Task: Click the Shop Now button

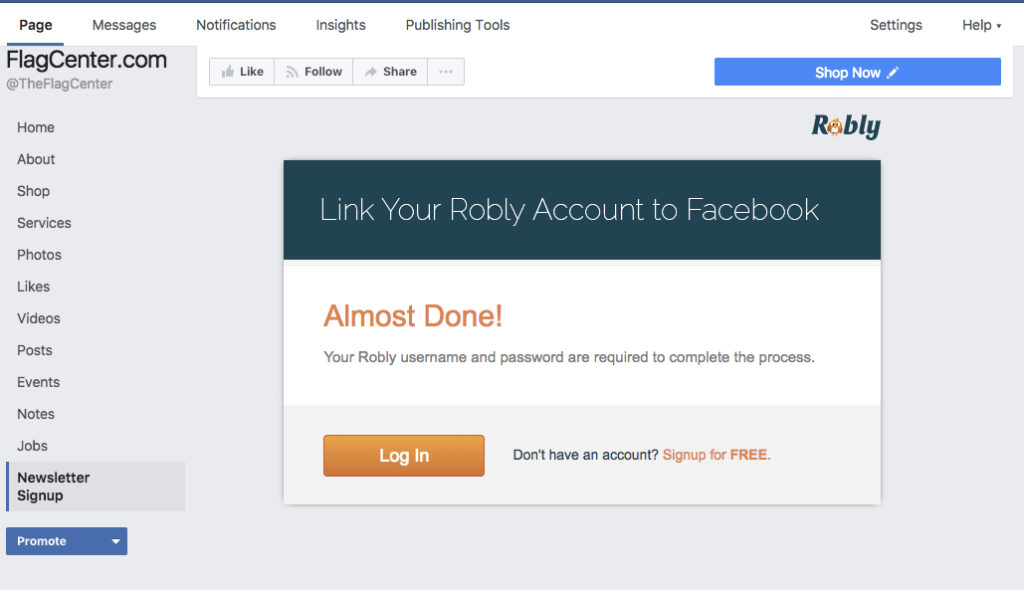Action: (x=849, y=71)
